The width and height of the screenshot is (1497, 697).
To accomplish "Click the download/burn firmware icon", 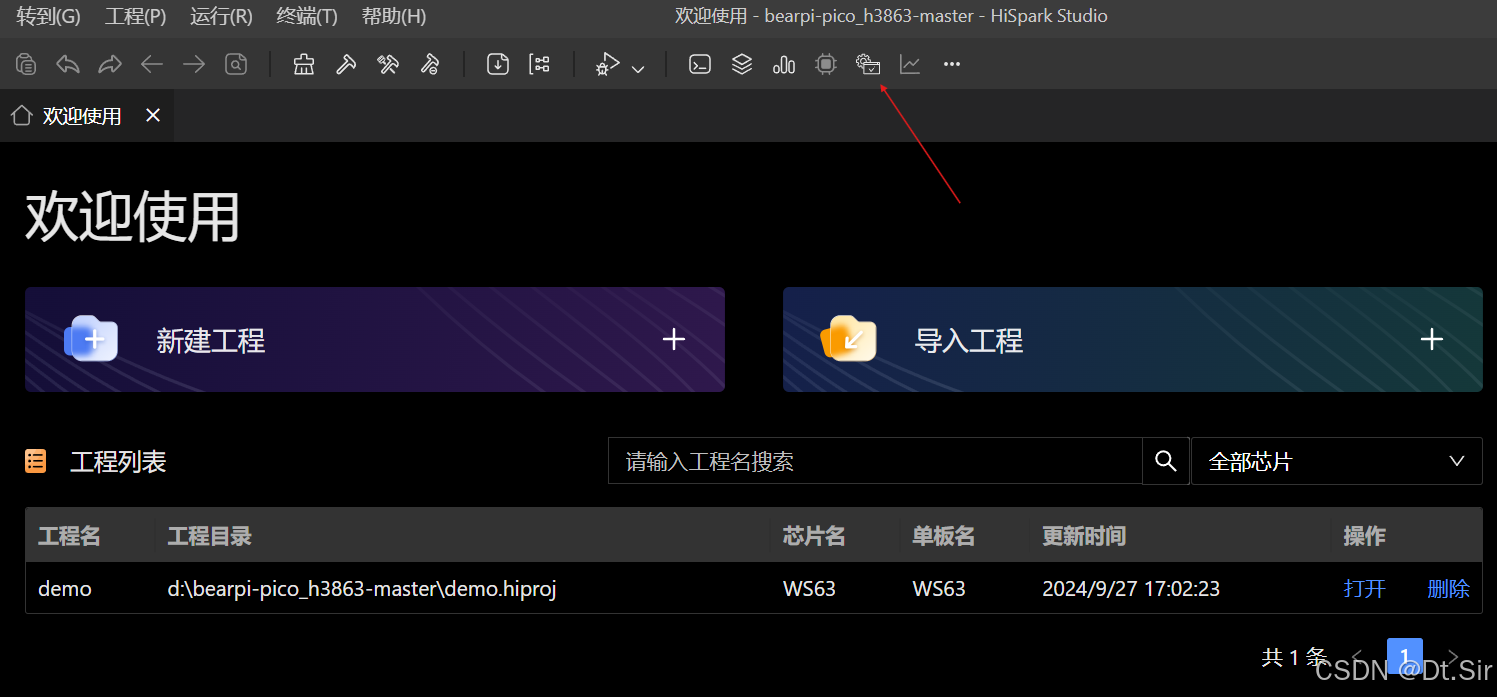I will click(498, 65).
